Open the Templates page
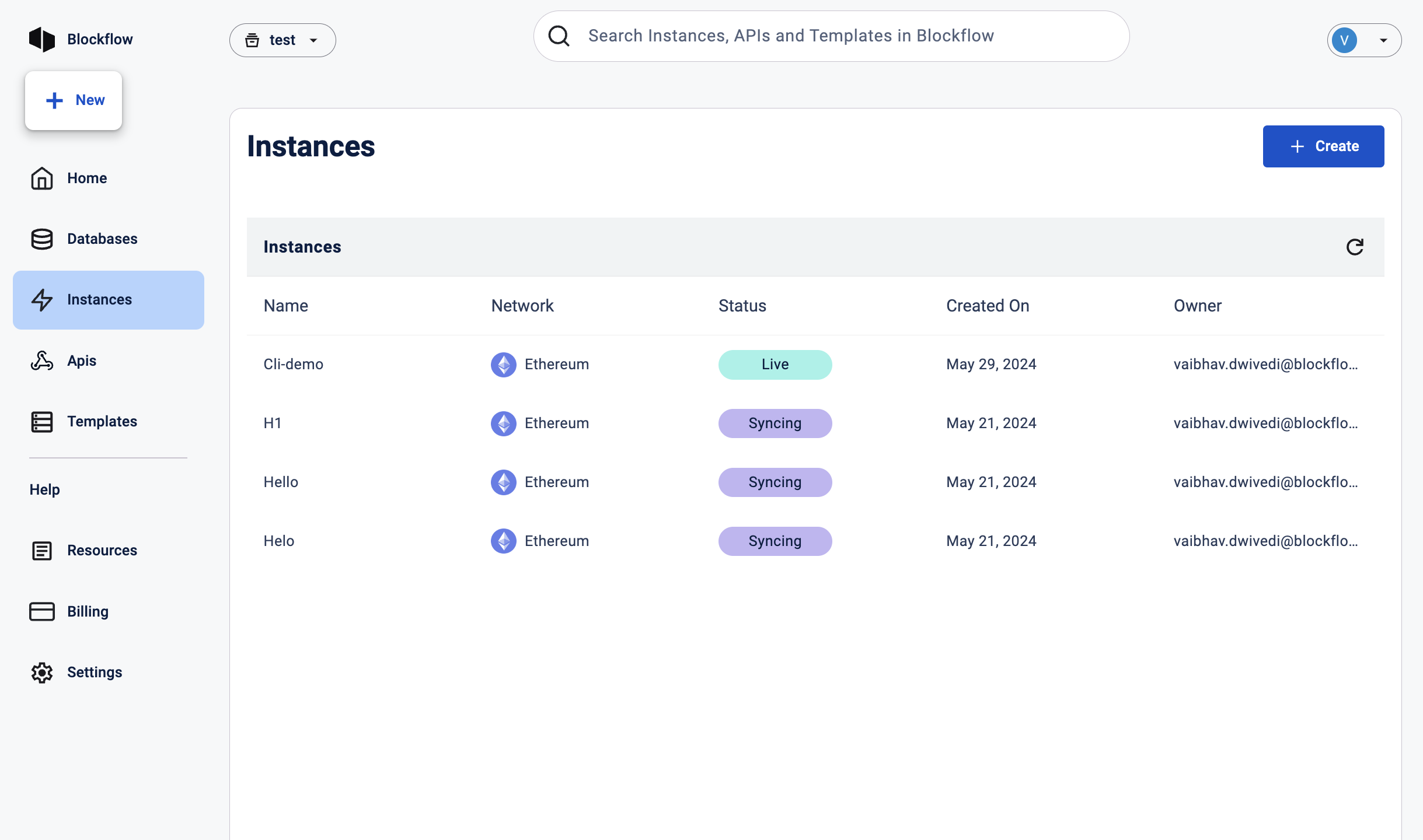 pos(102,422)
